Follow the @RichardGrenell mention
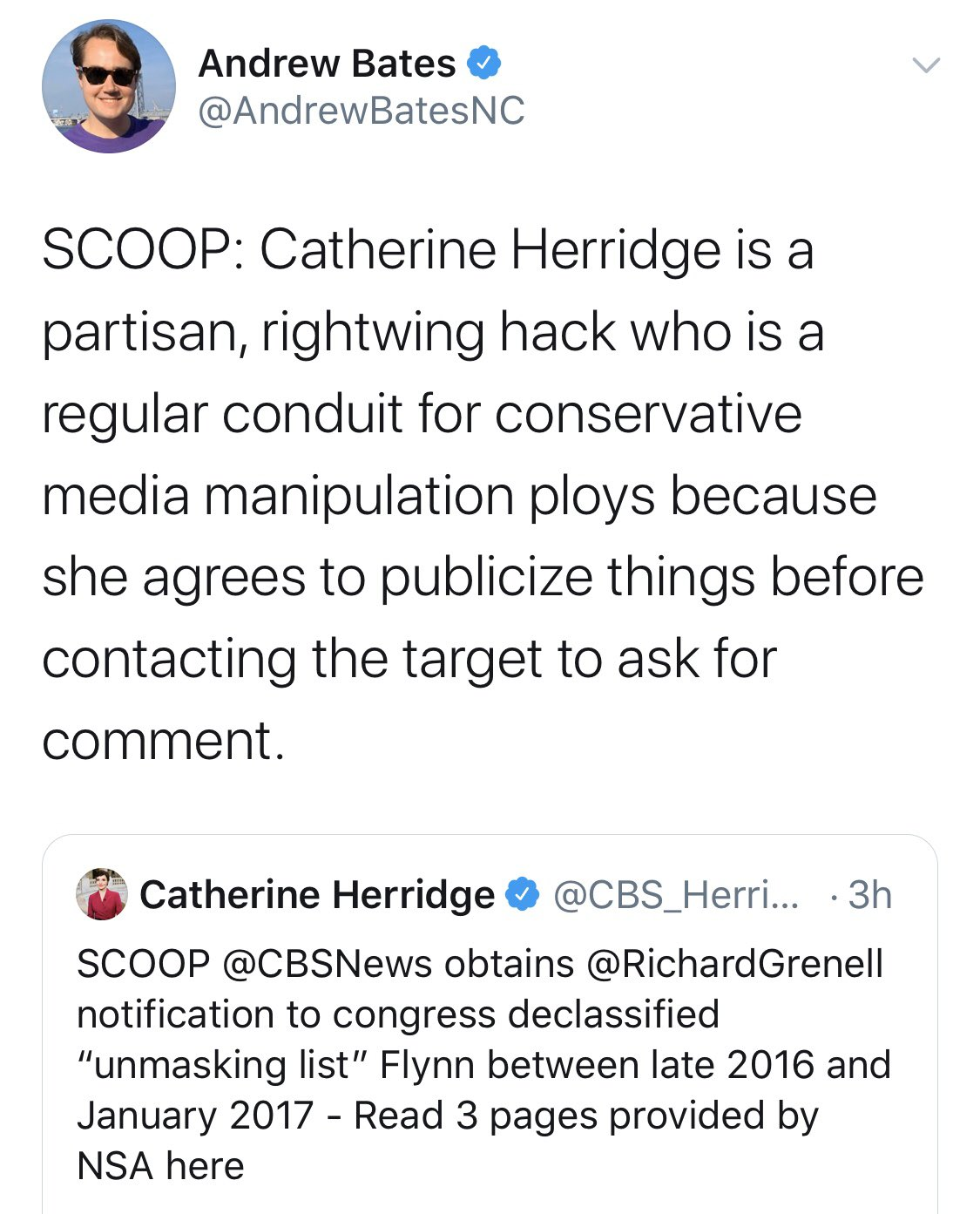The height and width of the screenshot is (1214, 980). coord(735,964)
